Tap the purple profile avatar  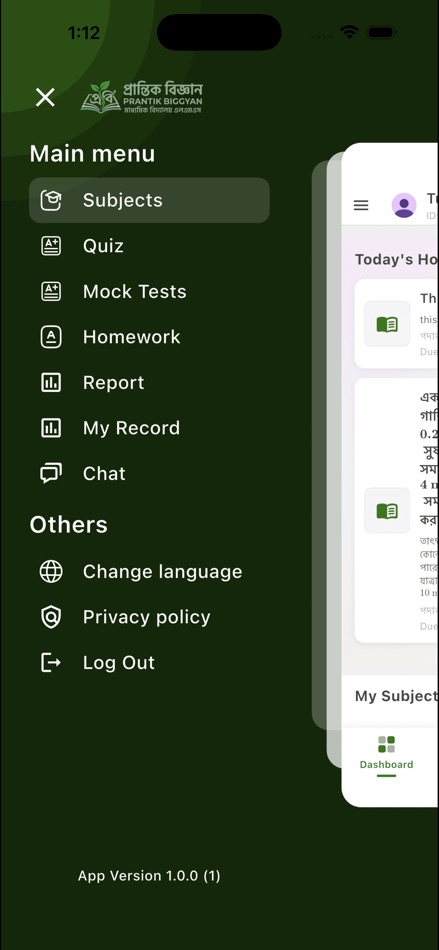404,205
